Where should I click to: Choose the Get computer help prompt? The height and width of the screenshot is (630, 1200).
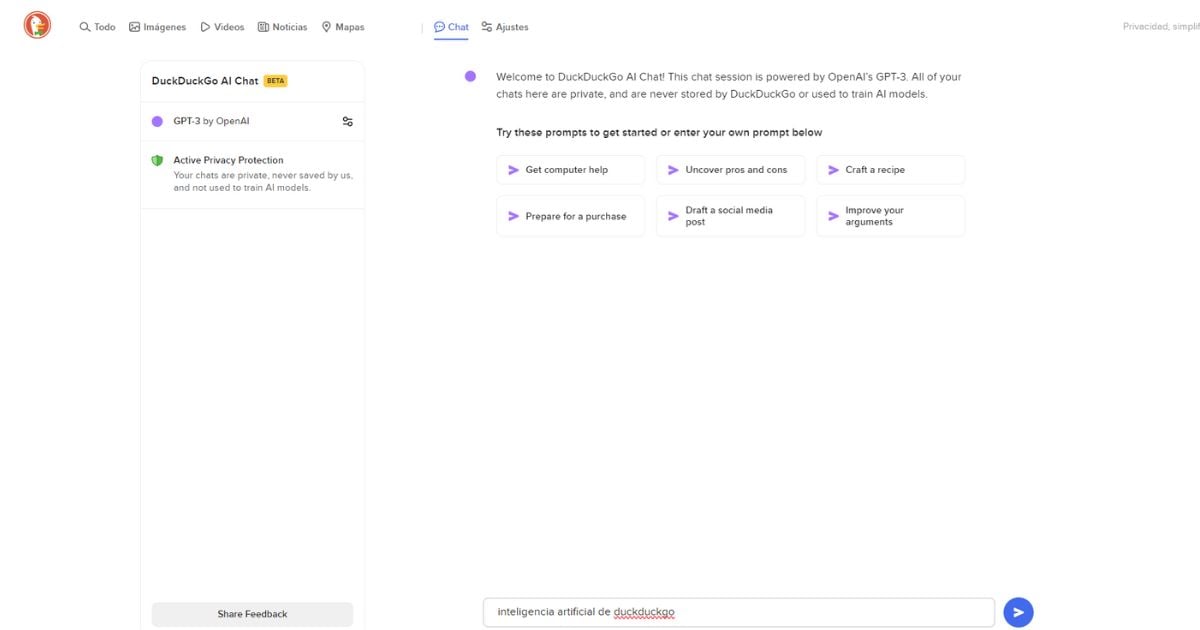pyautogui.click(x=570, y=170)
